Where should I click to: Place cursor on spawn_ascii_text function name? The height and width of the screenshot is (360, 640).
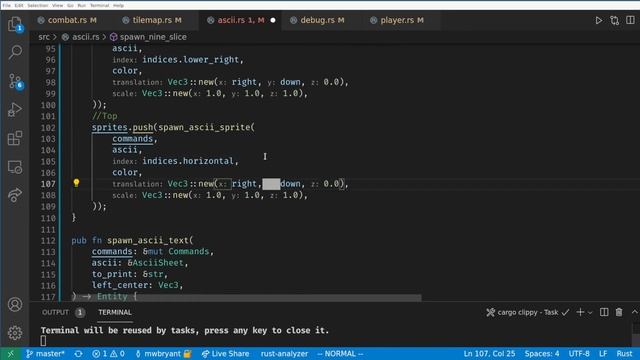(x=148, y=240)
